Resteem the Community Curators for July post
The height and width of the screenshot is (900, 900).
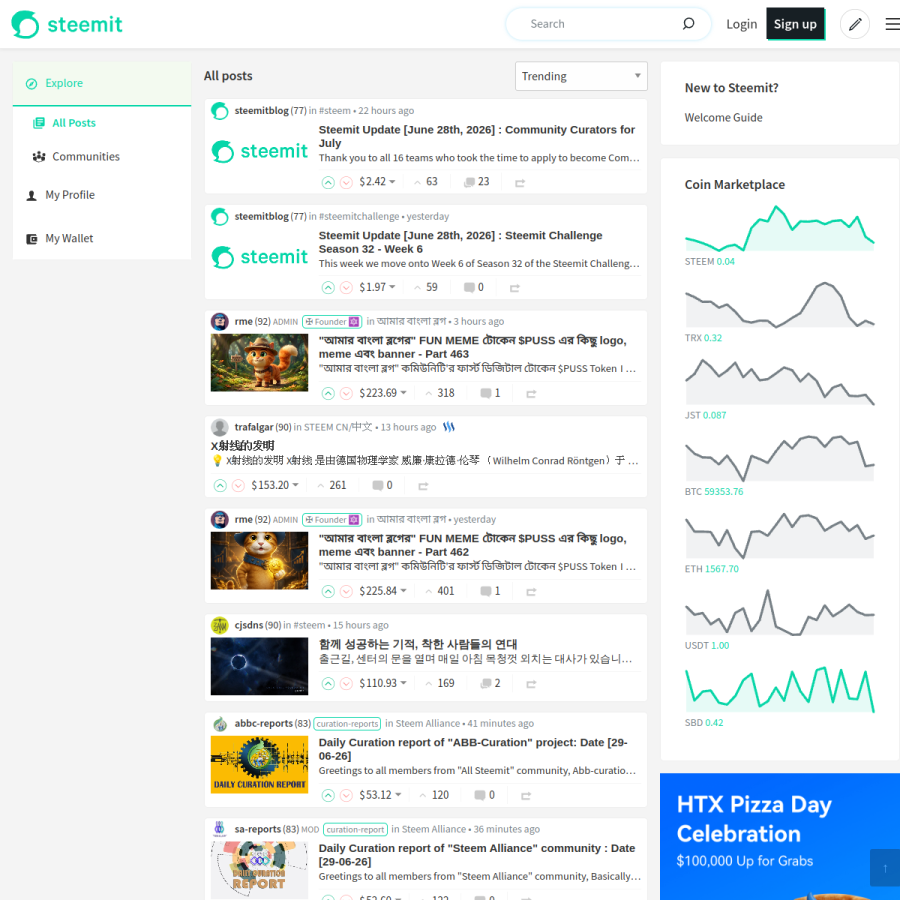[x=519, y=183]
